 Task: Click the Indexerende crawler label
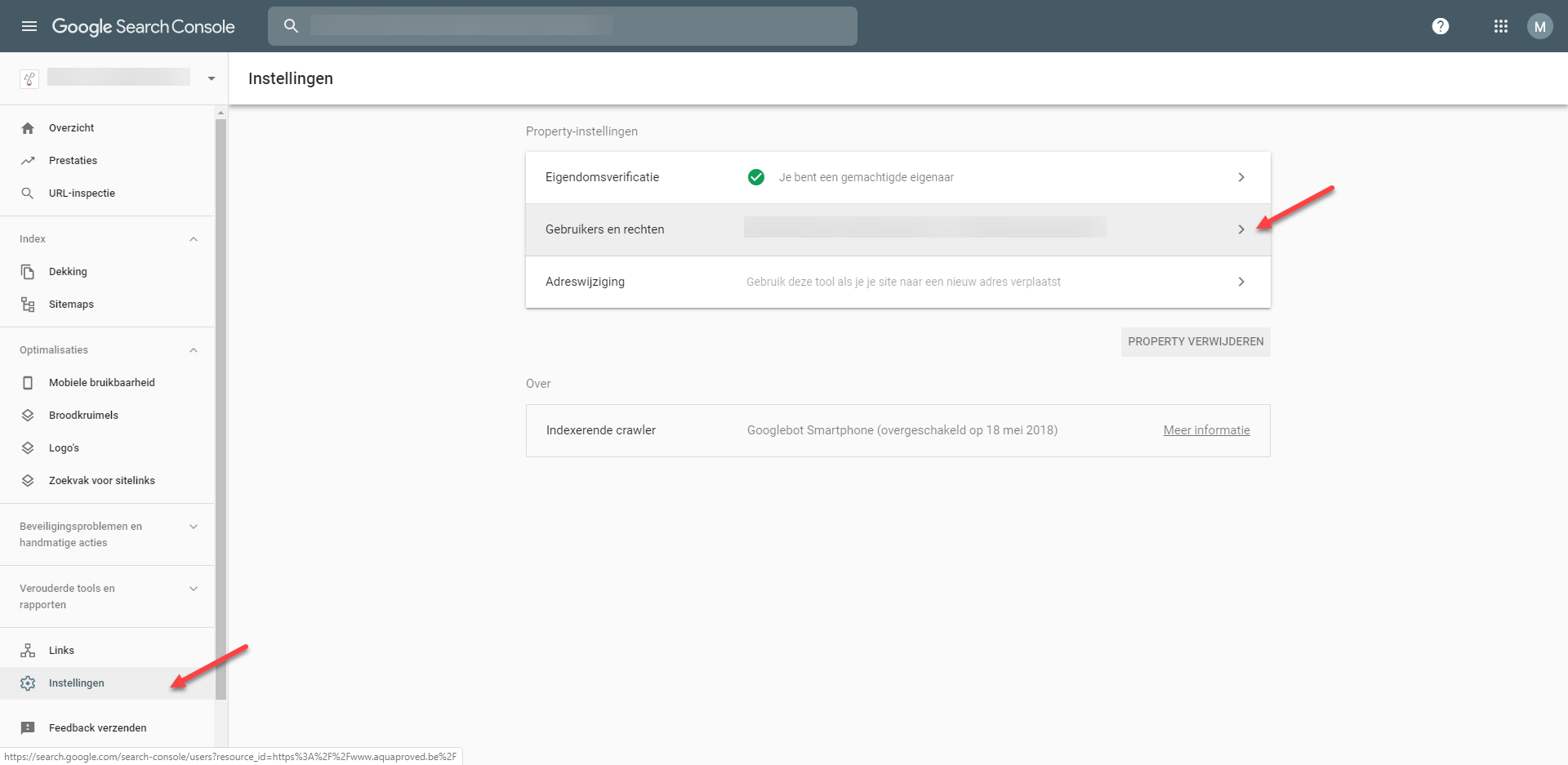pyautogui.click(x=601, y=430)
